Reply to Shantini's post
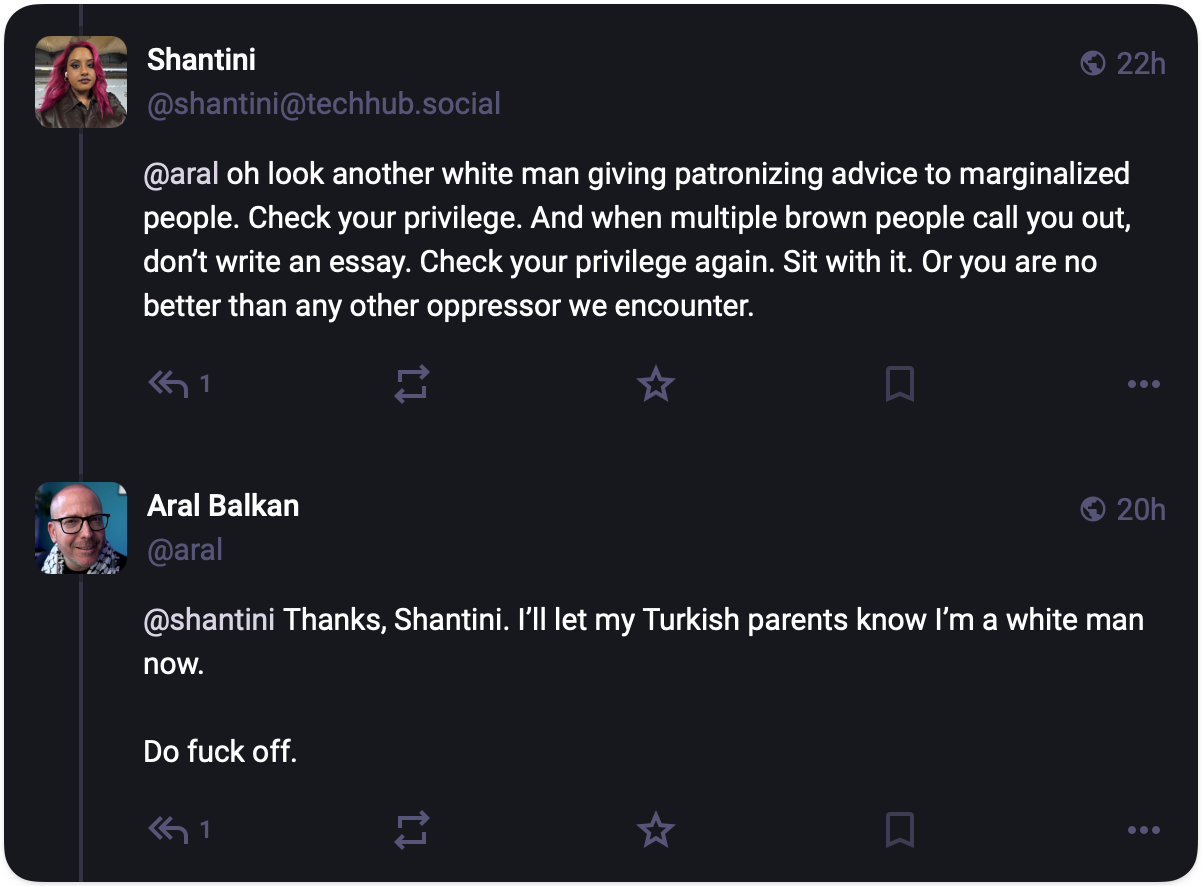The image size is (1202, 886). [x=169, y=384]
